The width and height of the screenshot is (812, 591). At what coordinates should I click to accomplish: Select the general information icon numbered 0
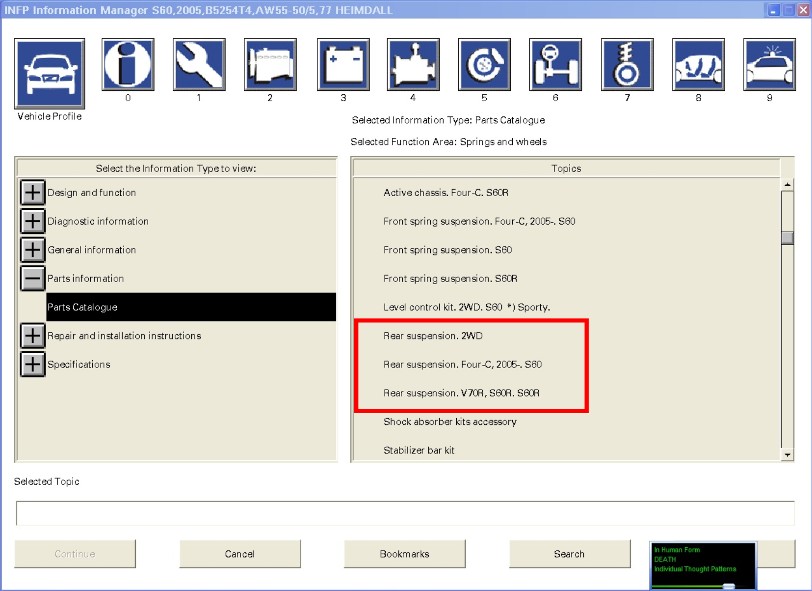coord(128,65)
